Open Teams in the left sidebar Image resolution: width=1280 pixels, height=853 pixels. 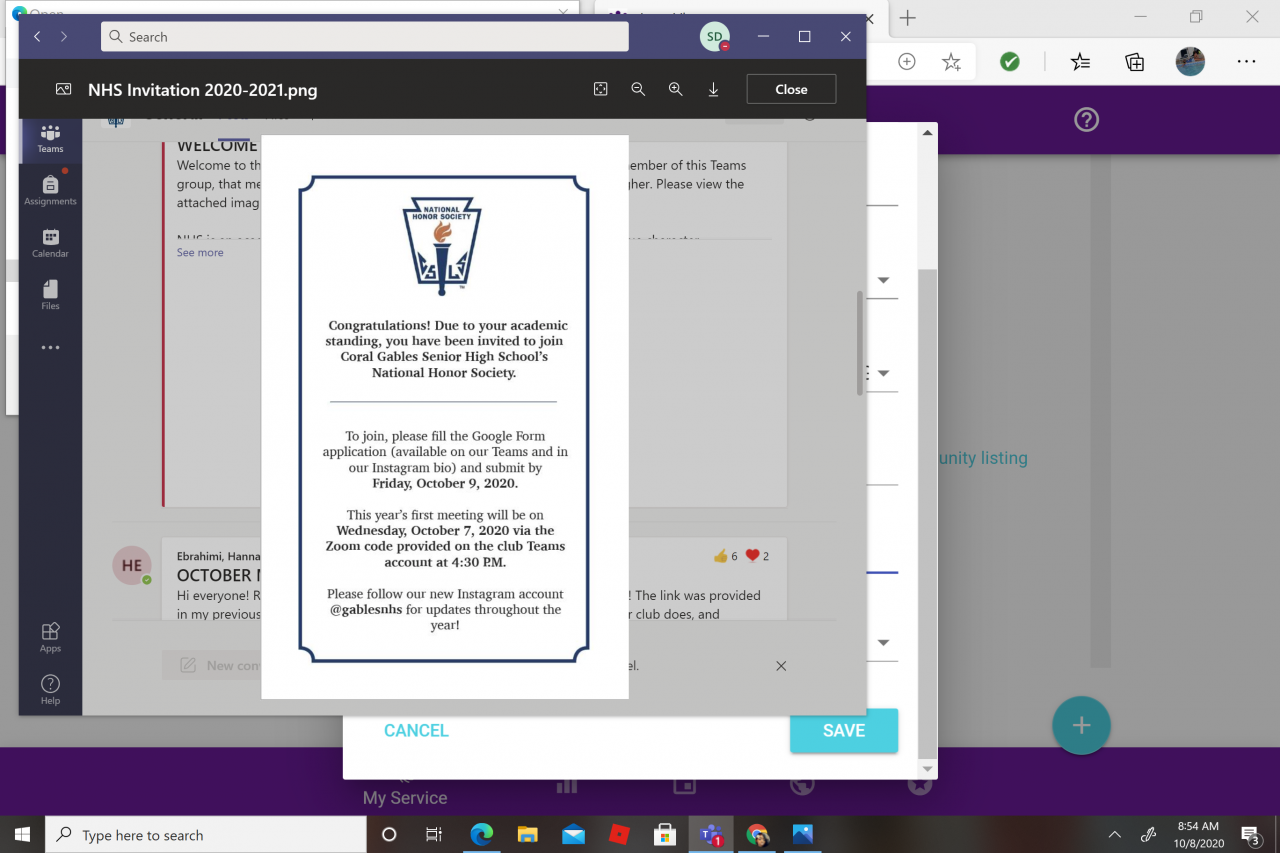50,139
